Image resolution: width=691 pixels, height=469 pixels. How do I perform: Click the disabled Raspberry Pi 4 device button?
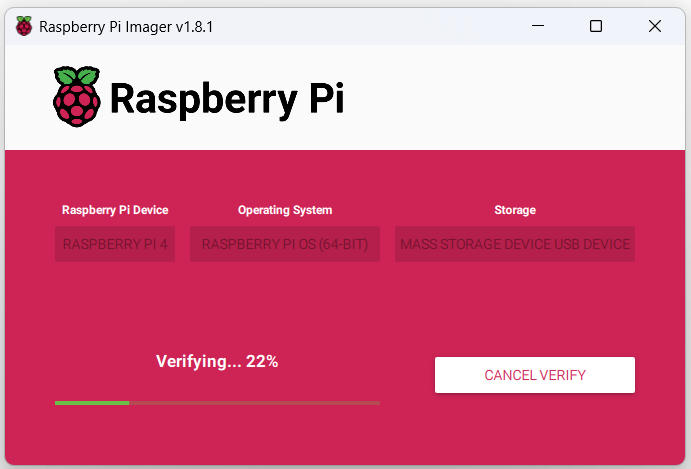(115, 244)
